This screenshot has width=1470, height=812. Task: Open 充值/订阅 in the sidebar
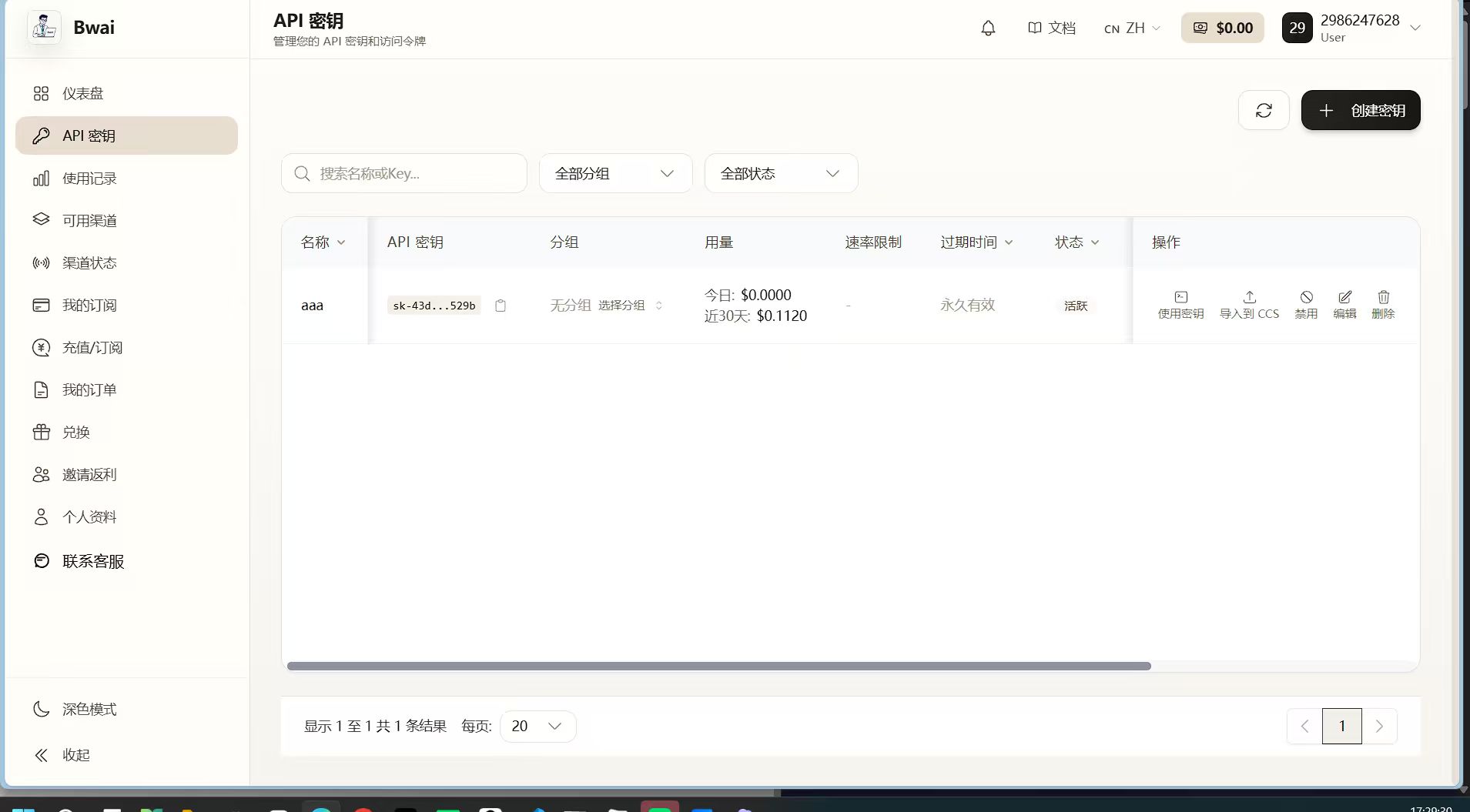126,348
